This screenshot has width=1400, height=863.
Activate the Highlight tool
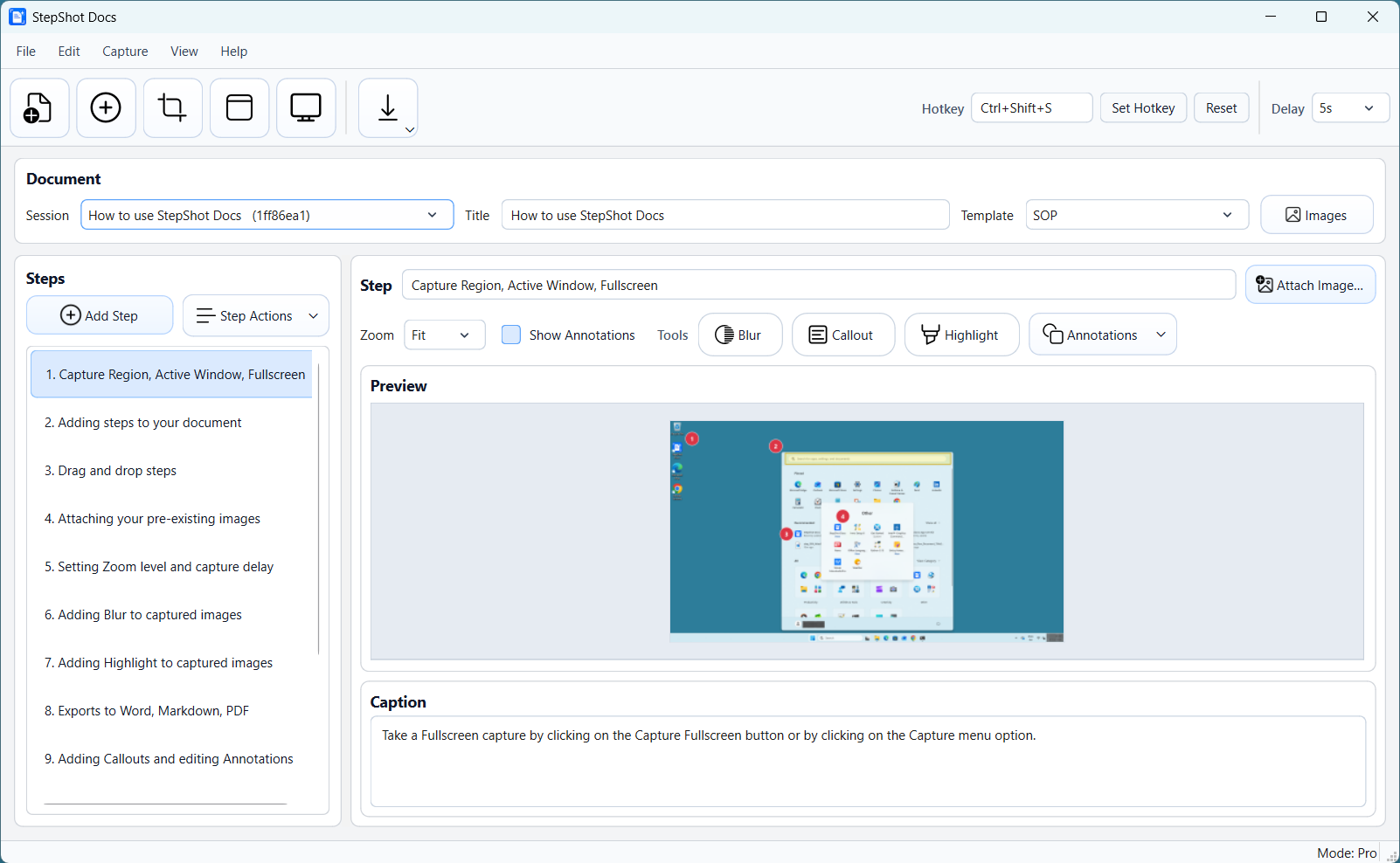(x=961, y=335)
